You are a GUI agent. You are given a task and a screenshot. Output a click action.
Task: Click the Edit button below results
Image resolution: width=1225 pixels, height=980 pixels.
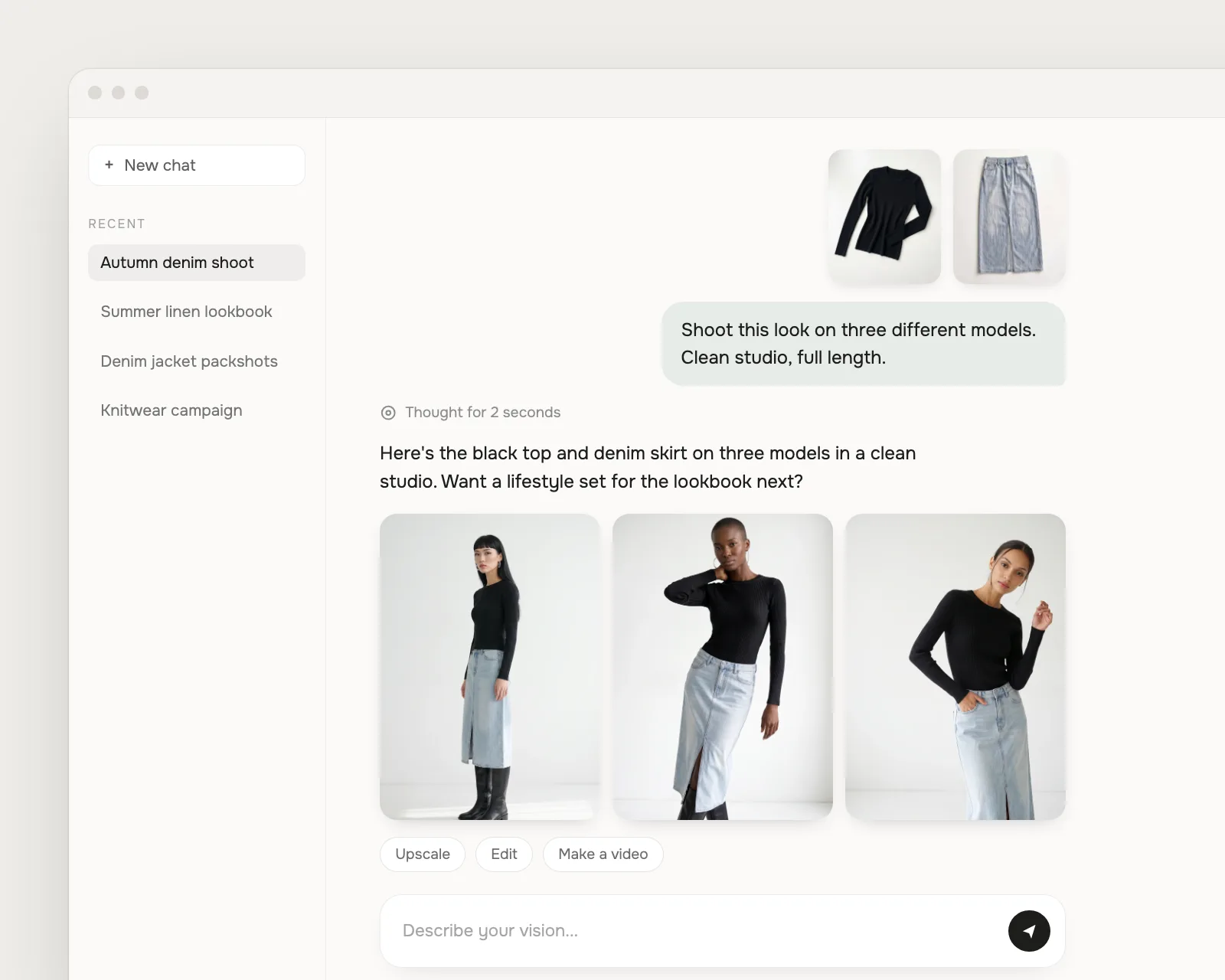coord(504,854)
